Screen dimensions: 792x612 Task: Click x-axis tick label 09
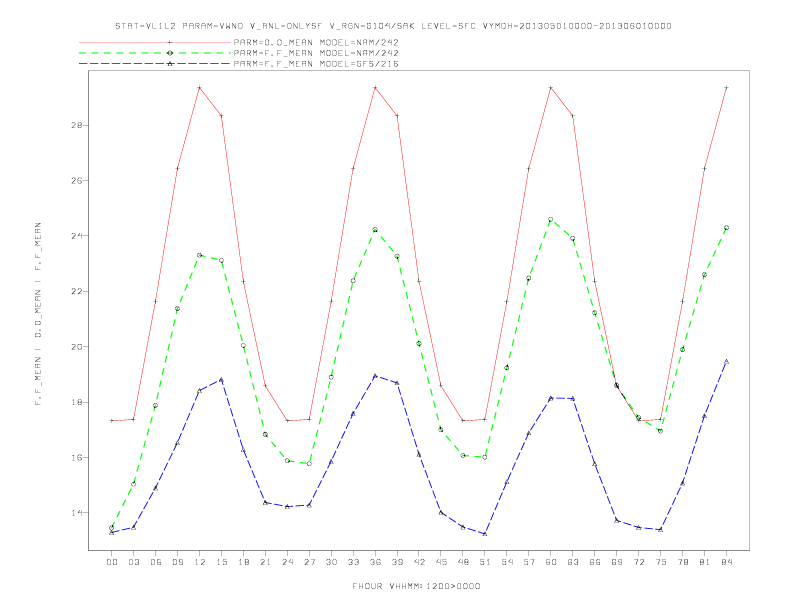[x=177, y=562]
